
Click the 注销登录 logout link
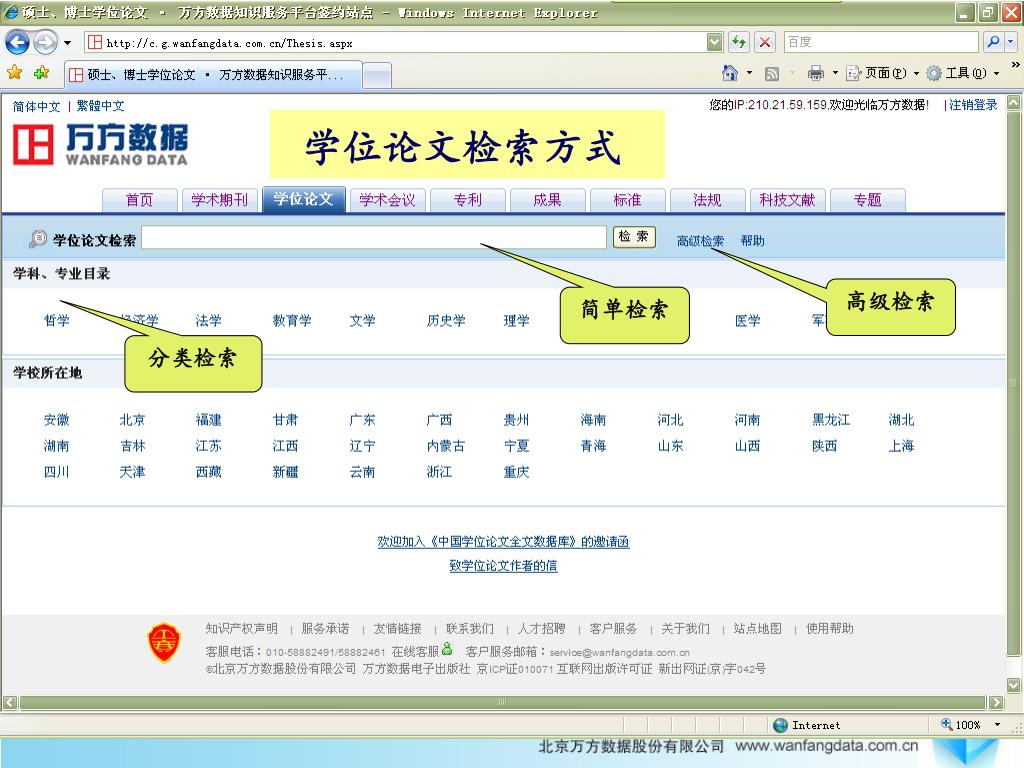click(973, 104)
